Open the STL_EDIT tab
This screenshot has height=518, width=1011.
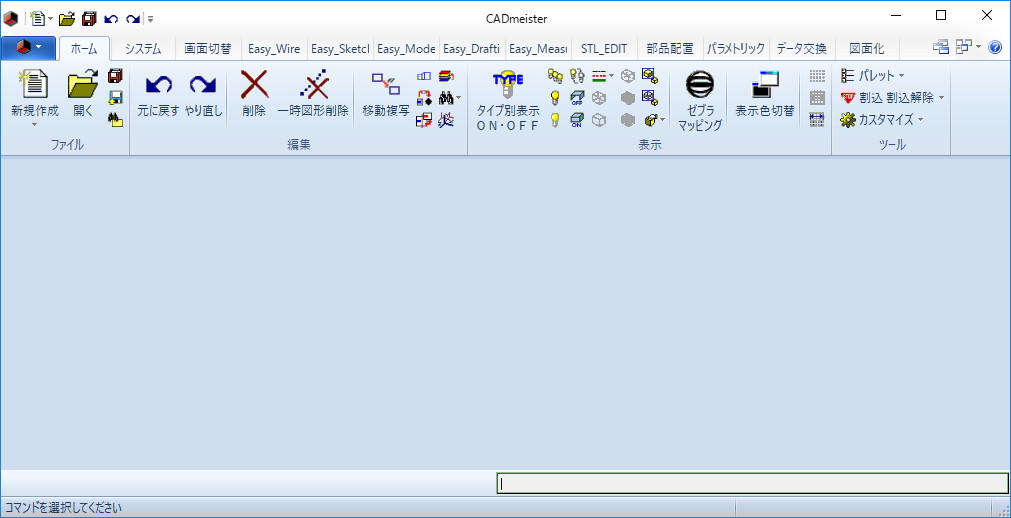(604, 48)
